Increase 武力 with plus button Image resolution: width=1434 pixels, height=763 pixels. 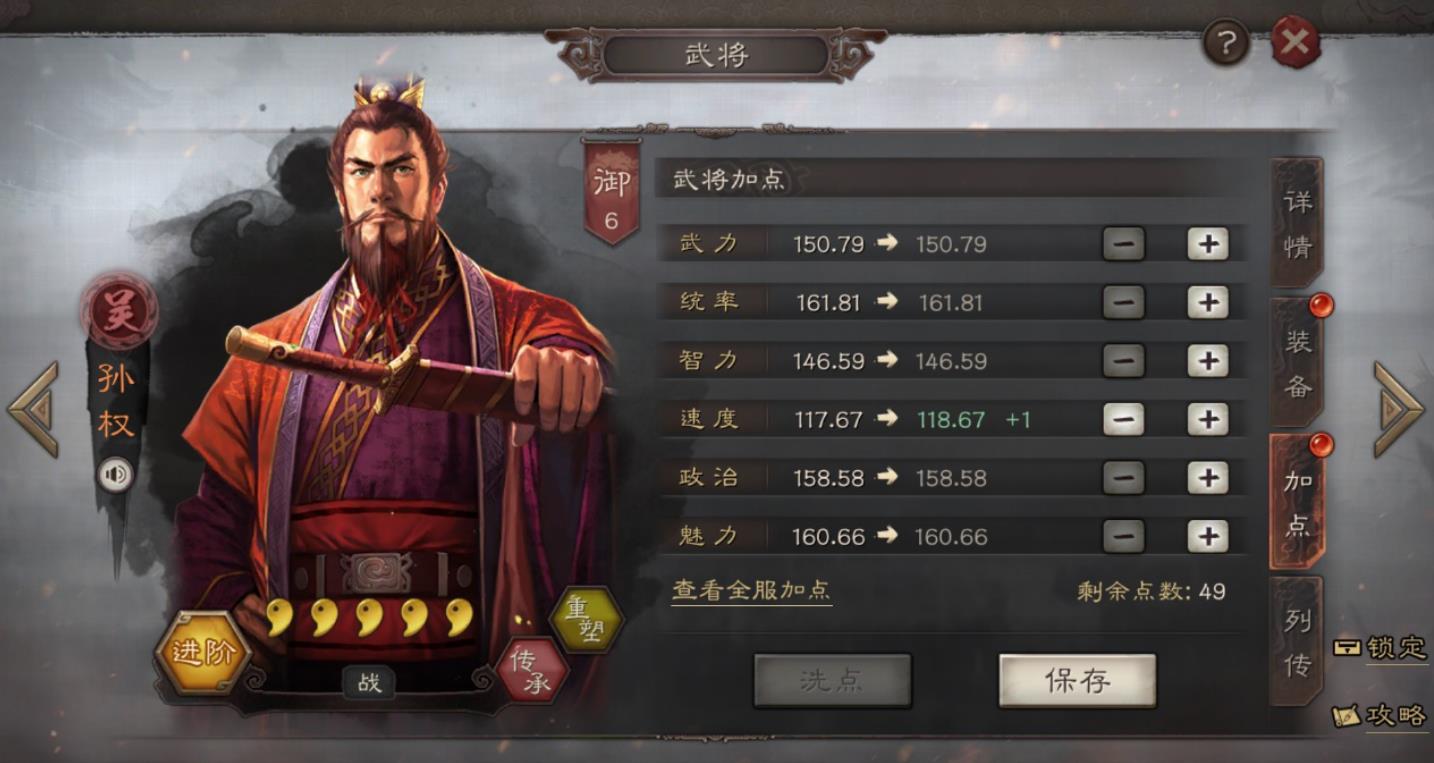coord(1208,244)
